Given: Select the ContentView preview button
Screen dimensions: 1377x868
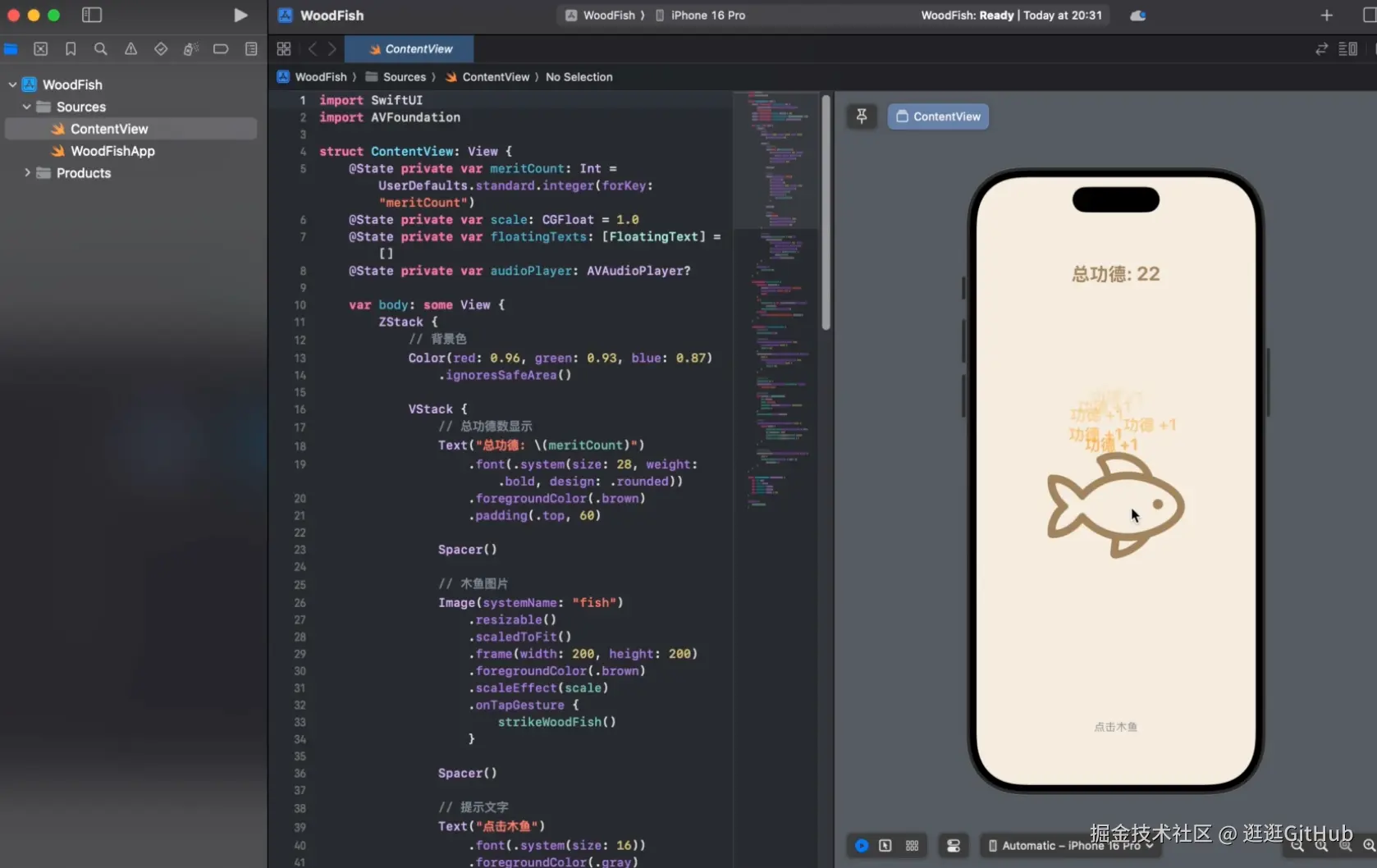Looking at the screenshot, I should point(938,116).
